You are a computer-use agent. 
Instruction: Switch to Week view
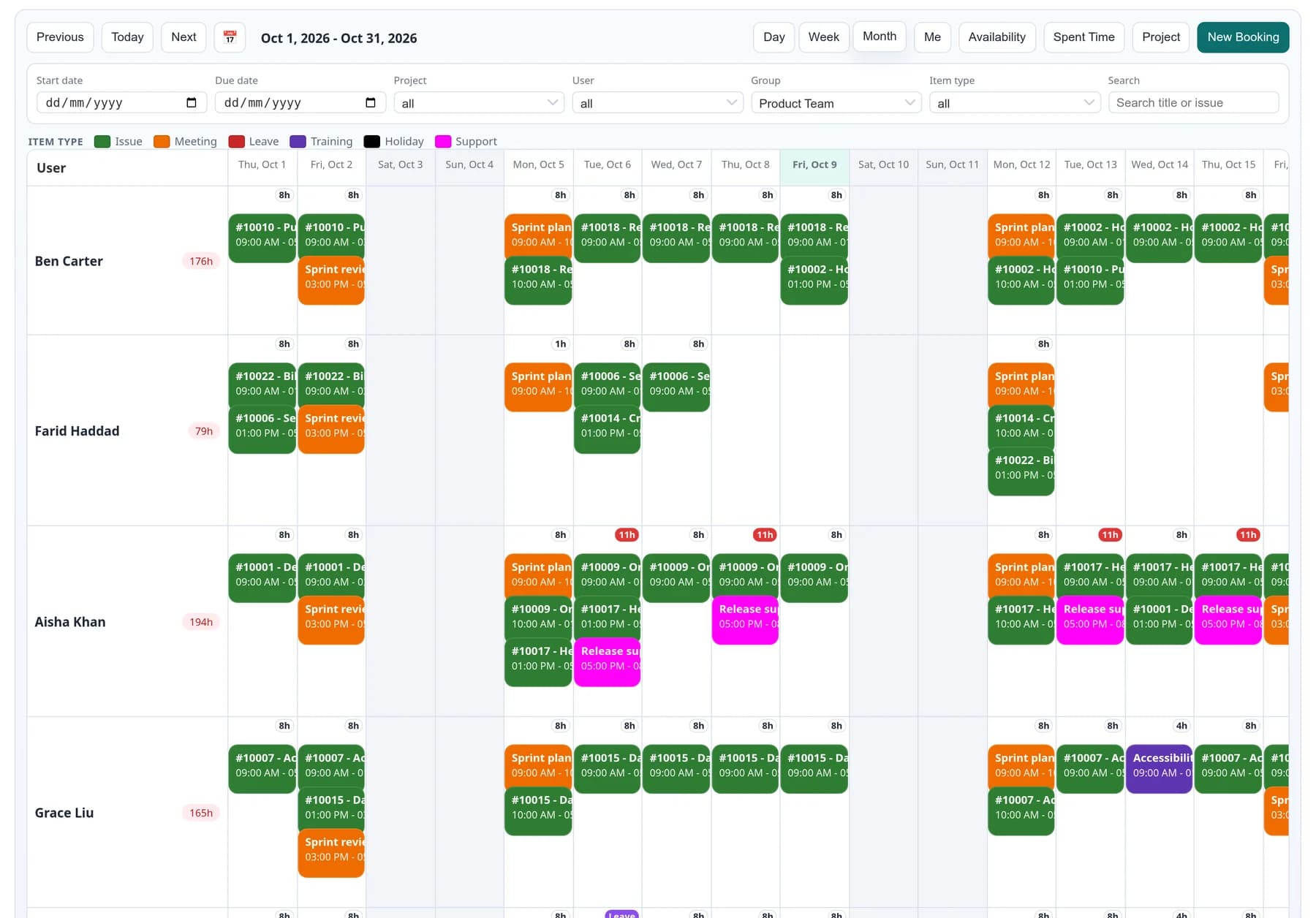point(823,37)
